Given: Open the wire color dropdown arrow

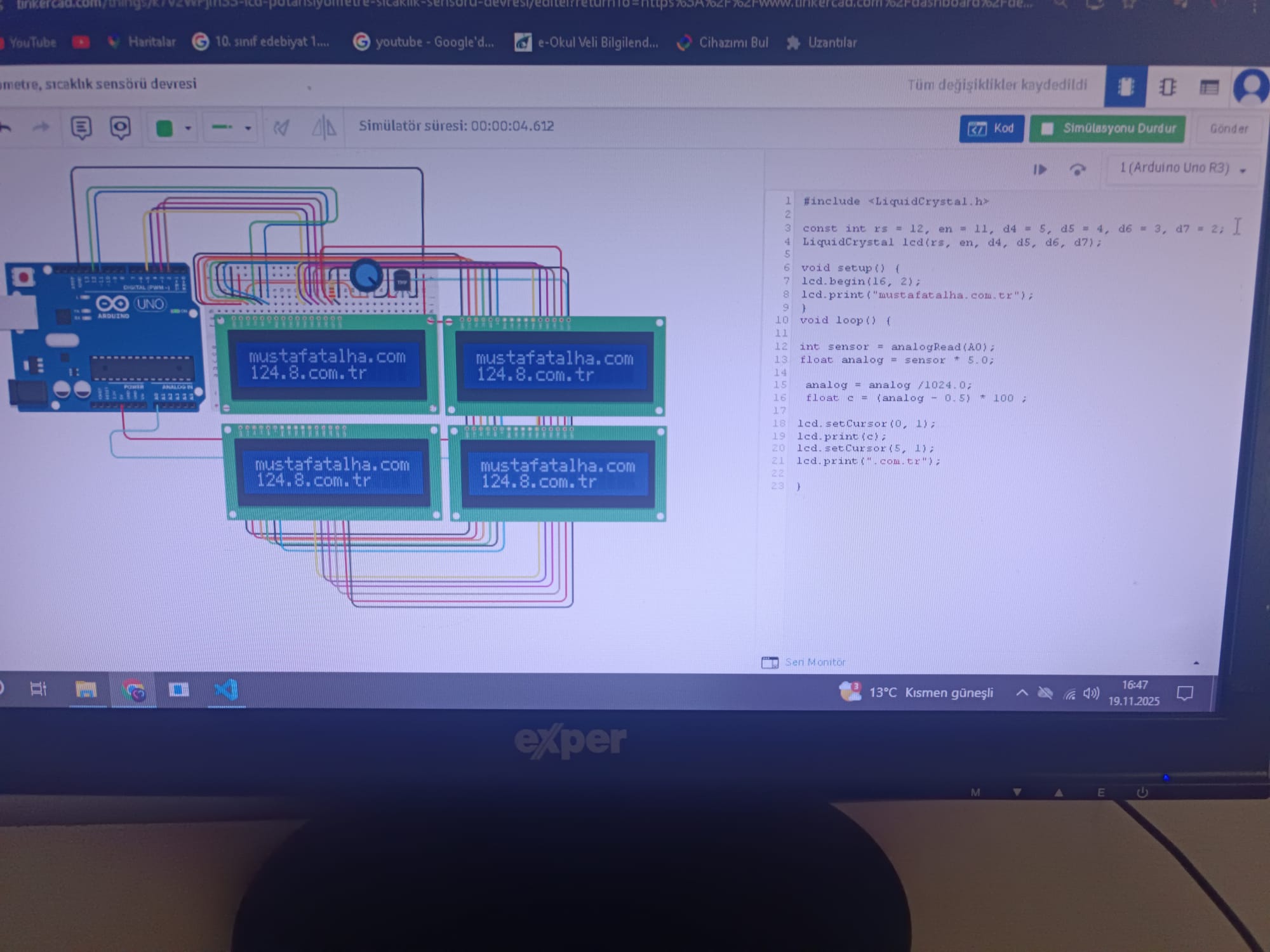Looking at the screenshot, I should pyautogui.click(x=188, y=128).
